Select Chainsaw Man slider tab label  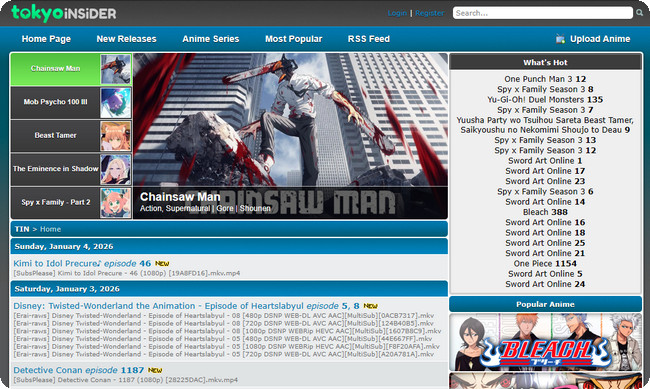tap(56, 68)
